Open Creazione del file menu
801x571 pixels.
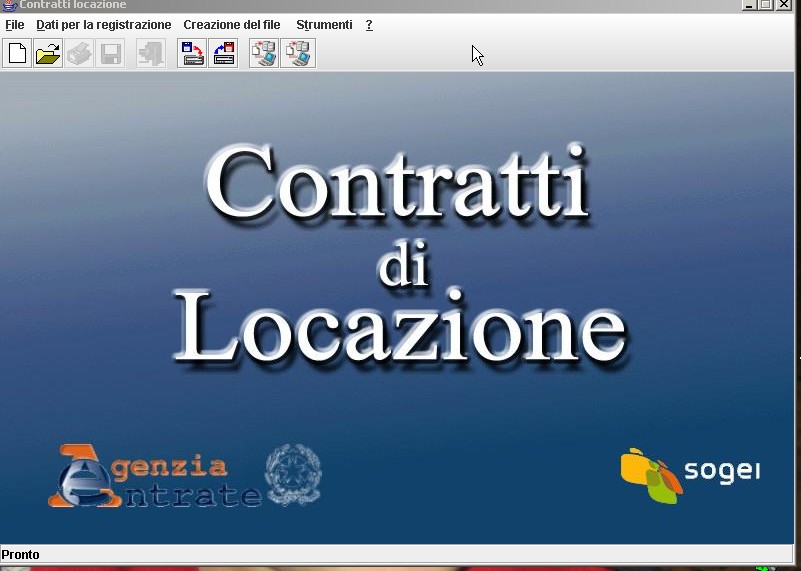coord(232,25)
